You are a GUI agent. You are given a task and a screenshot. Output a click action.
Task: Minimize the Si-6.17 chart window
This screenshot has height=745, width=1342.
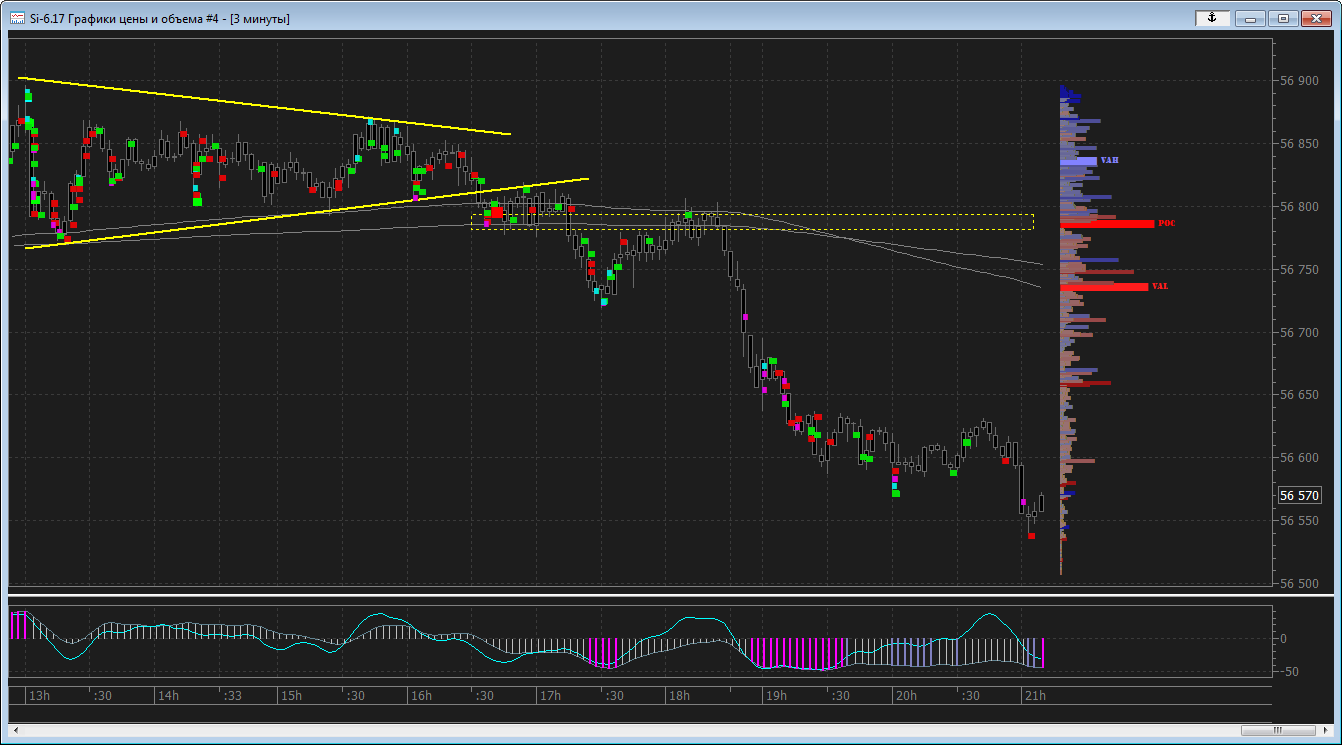pos(1250,18)
